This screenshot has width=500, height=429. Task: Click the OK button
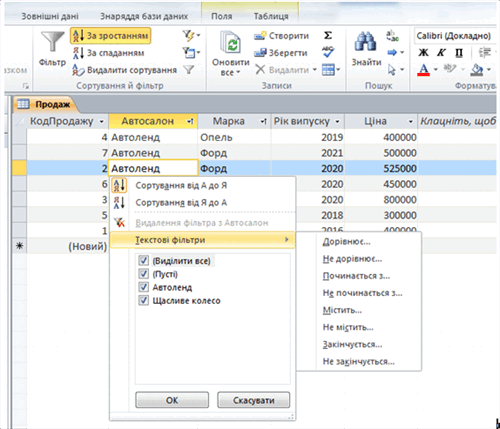click(x=172, y=400)
